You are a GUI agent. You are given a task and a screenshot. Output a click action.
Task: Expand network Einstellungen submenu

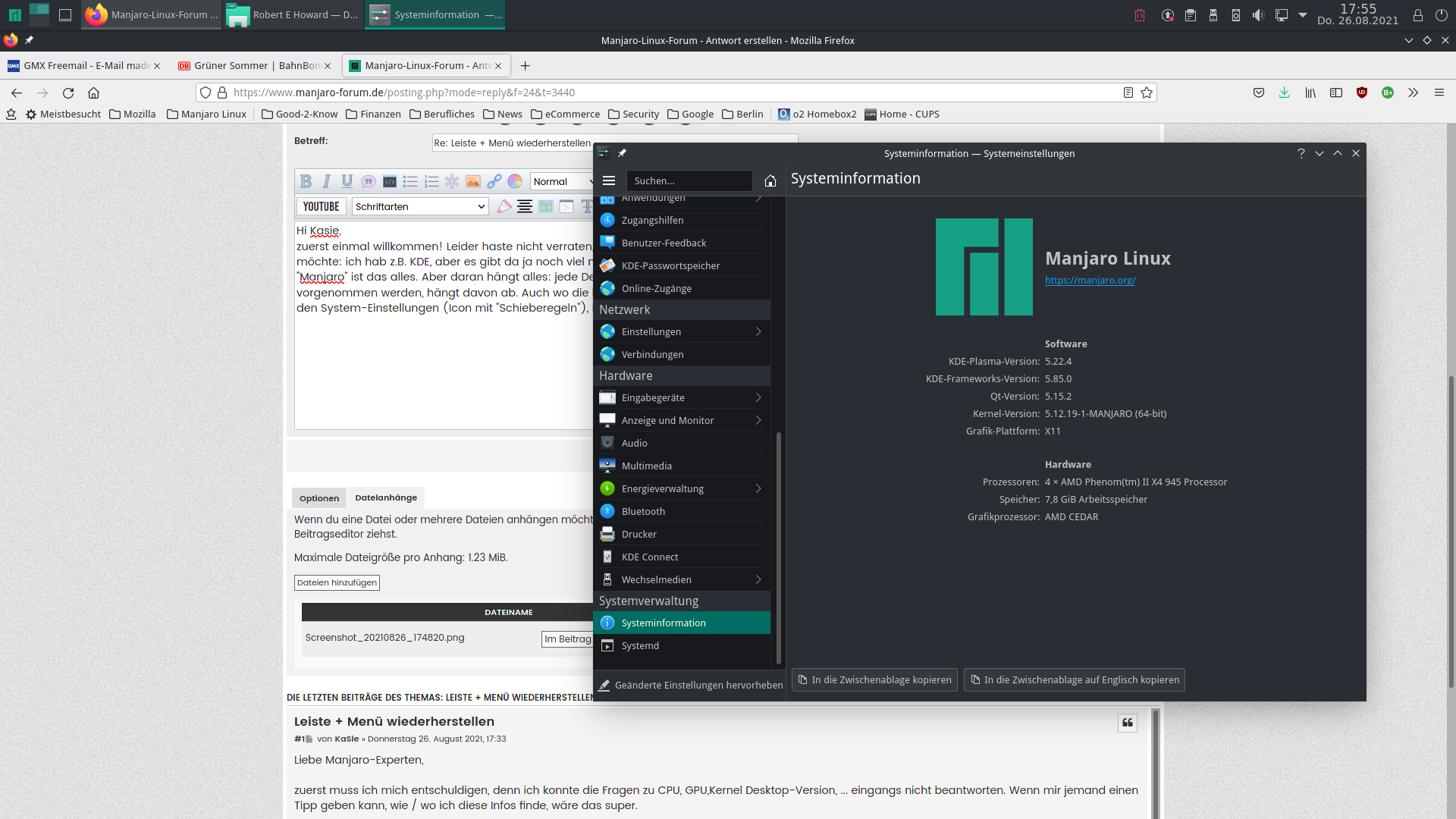pyautogui.click(x=682, y=331)
